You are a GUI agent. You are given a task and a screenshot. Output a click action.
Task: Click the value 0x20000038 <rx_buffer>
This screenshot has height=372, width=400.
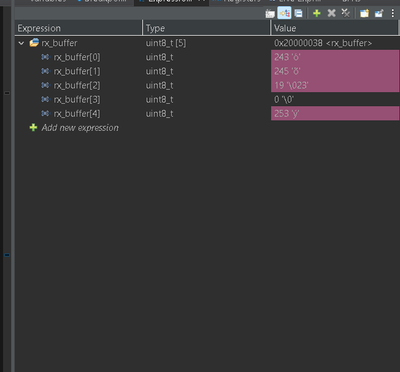click(323, 43)
